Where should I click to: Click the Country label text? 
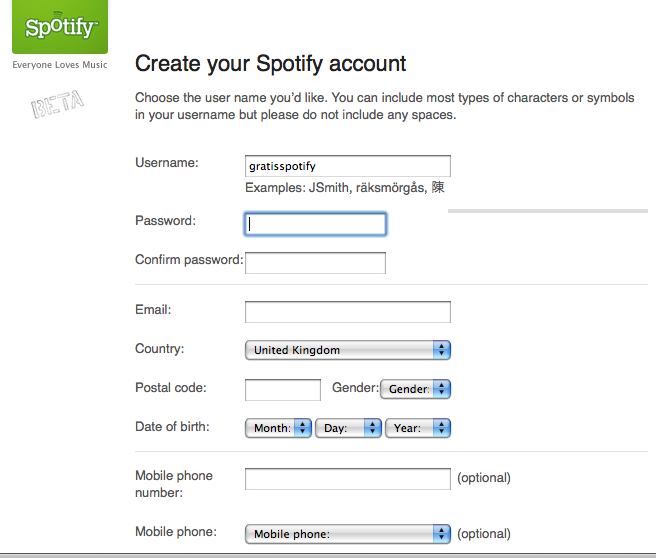coord(159,349)
